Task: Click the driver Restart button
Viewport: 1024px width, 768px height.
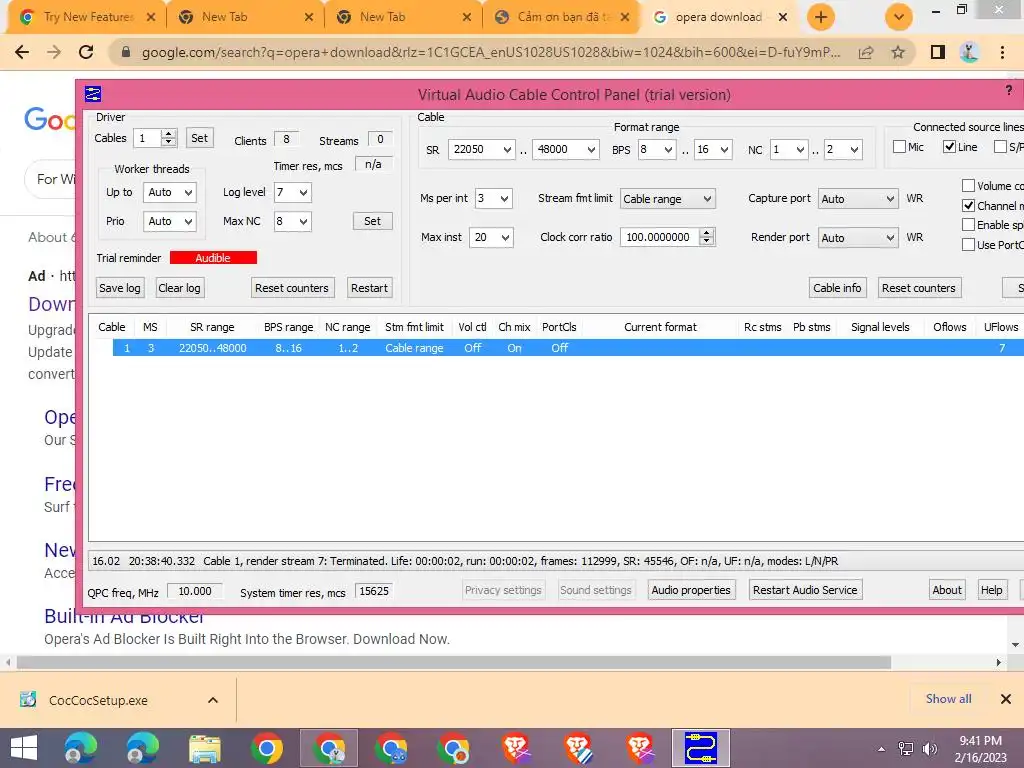Action: (x=369, y=288)
